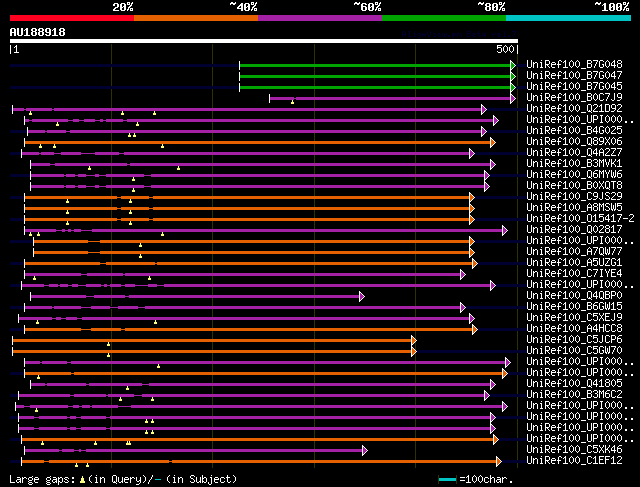This screenshot has height=487, width=640.
Task: Click the 500 end position label
Action: tap(505, 49)
